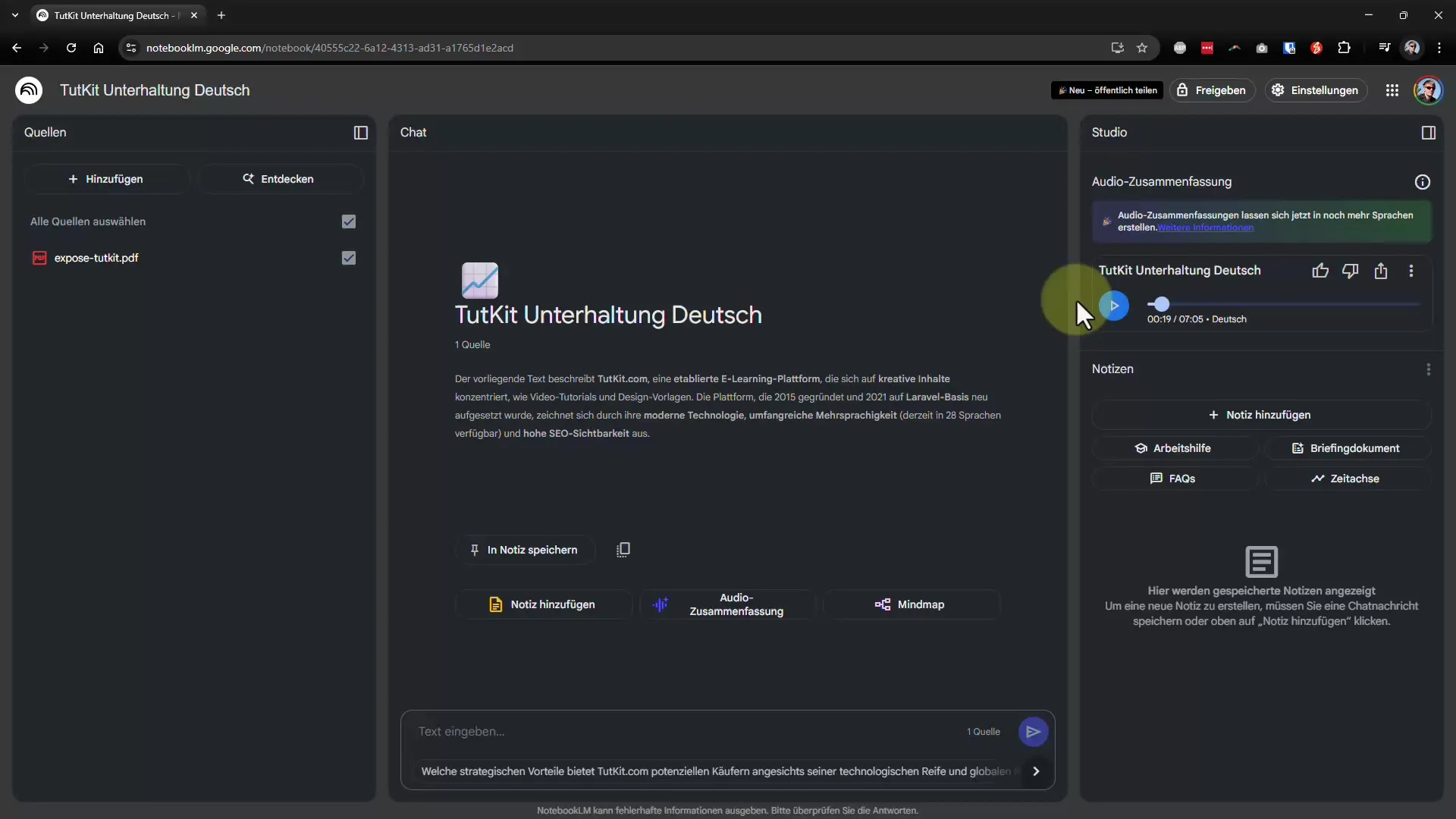Give thumbs up to audio summary
The image size is (1456, 819).
(x=1320, y=271)
